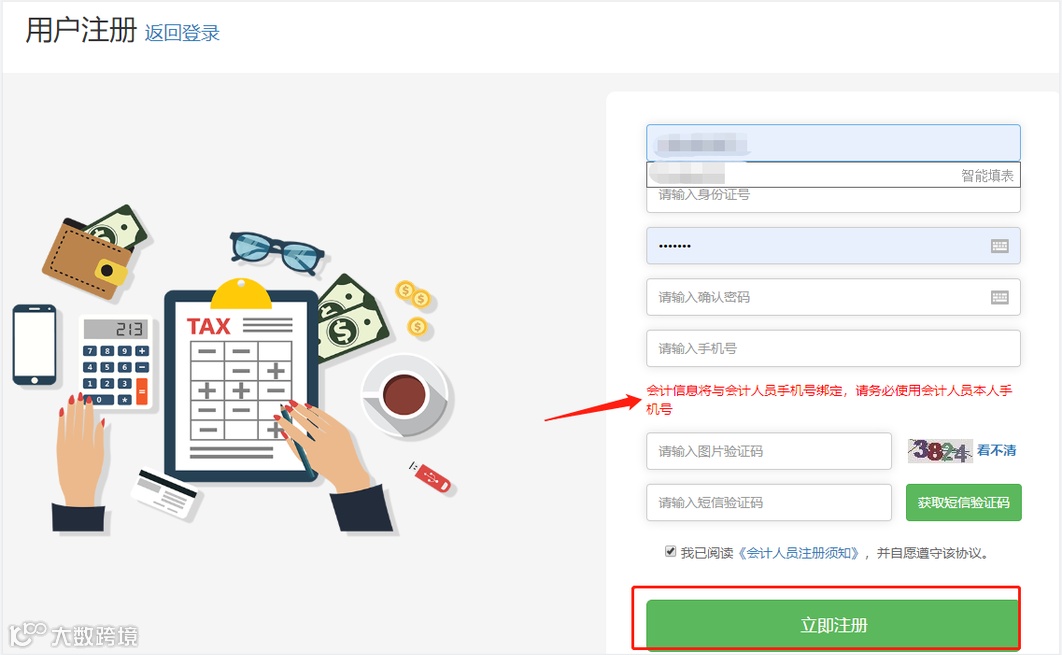The height and width of the screenshot is (655, 1062).
Task: Click the blue eyeglasses illustration
Action: [277, 252]
